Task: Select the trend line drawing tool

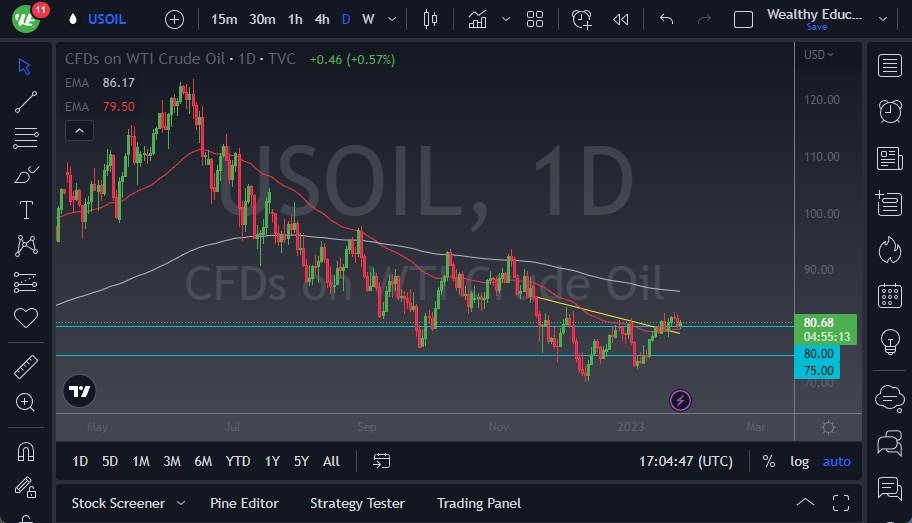Action: coord(26,101)
